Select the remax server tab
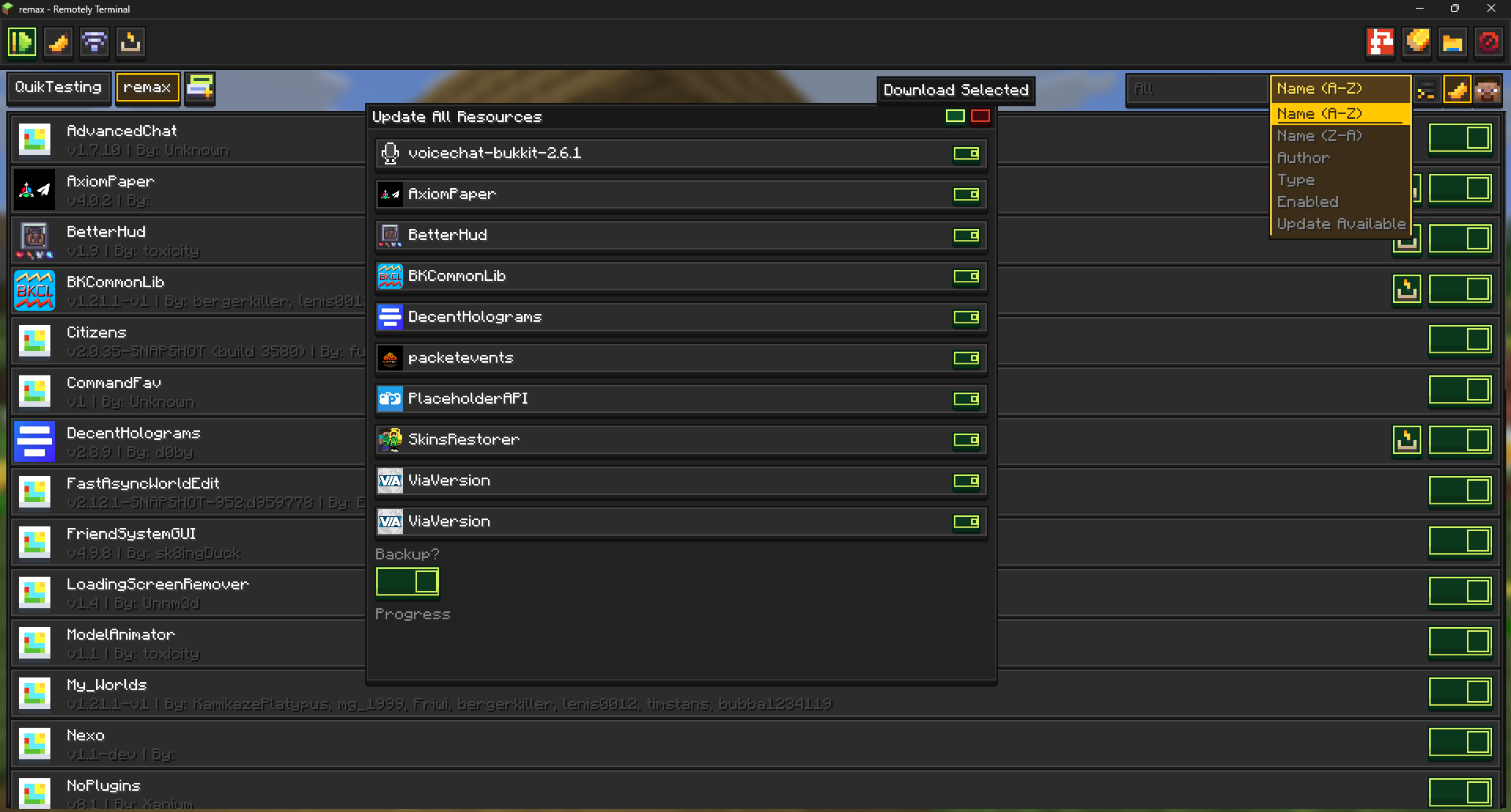 pyautogui.click(x=147, y=87)
